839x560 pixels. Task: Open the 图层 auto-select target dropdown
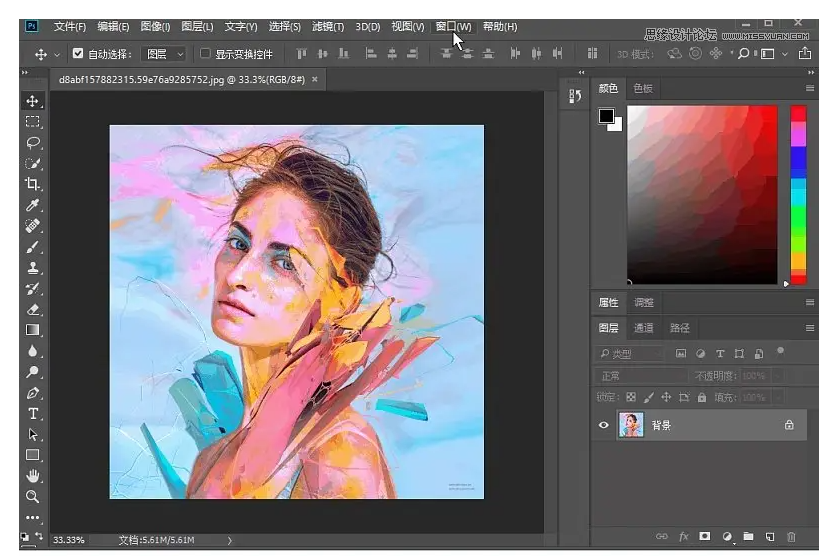(x=165, y=54)
